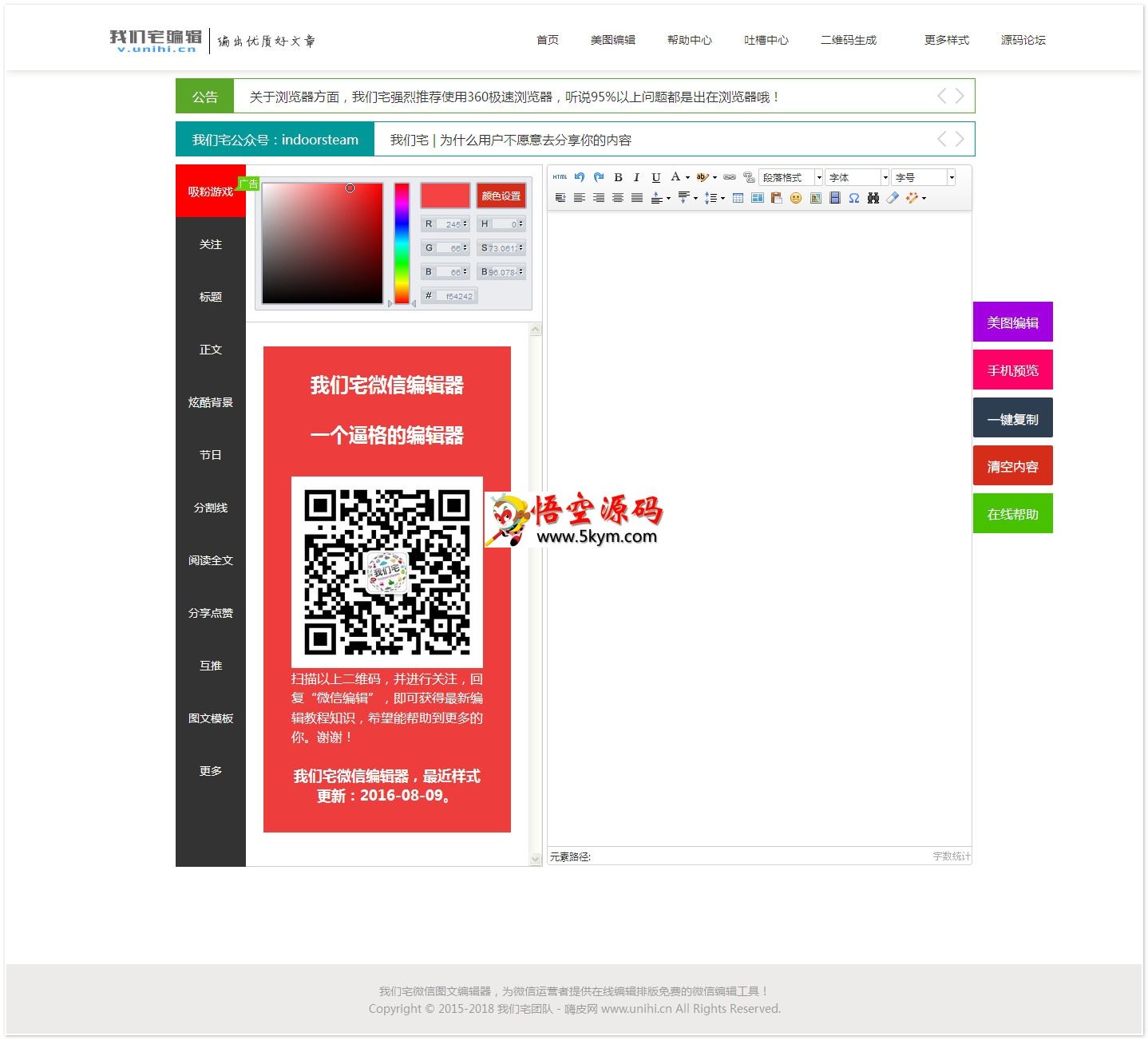Open the font family dropdown
Screen dimensions: 1148x1040
point(857,177)
